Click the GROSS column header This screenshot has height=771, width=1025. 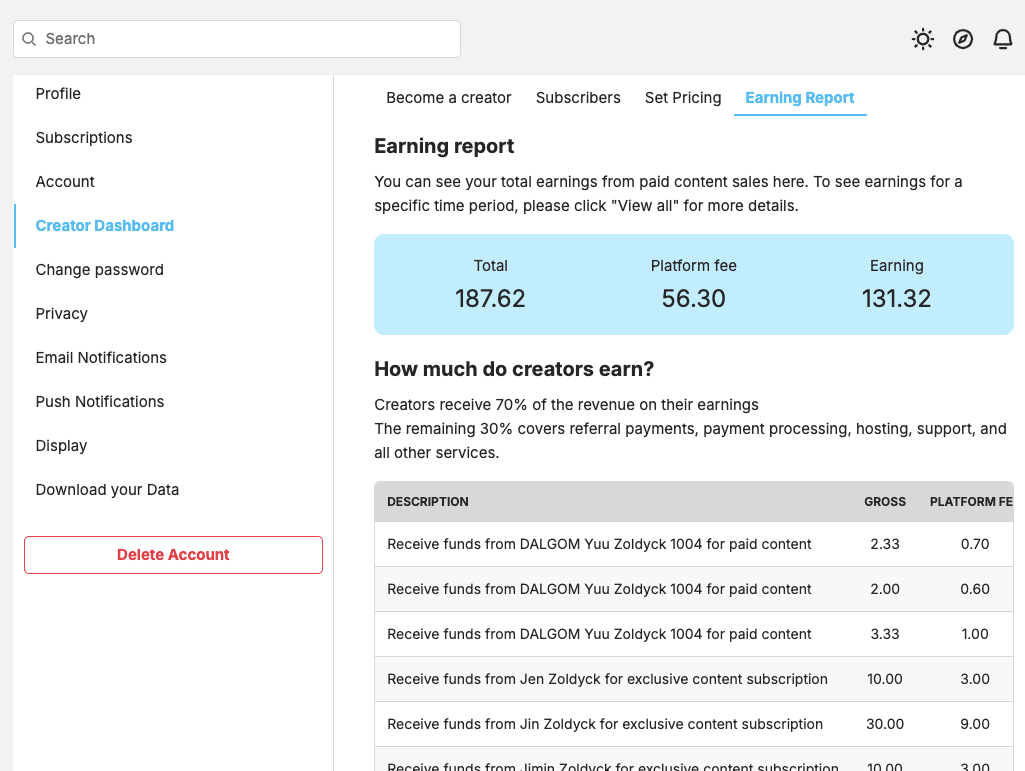coord(884,502)
